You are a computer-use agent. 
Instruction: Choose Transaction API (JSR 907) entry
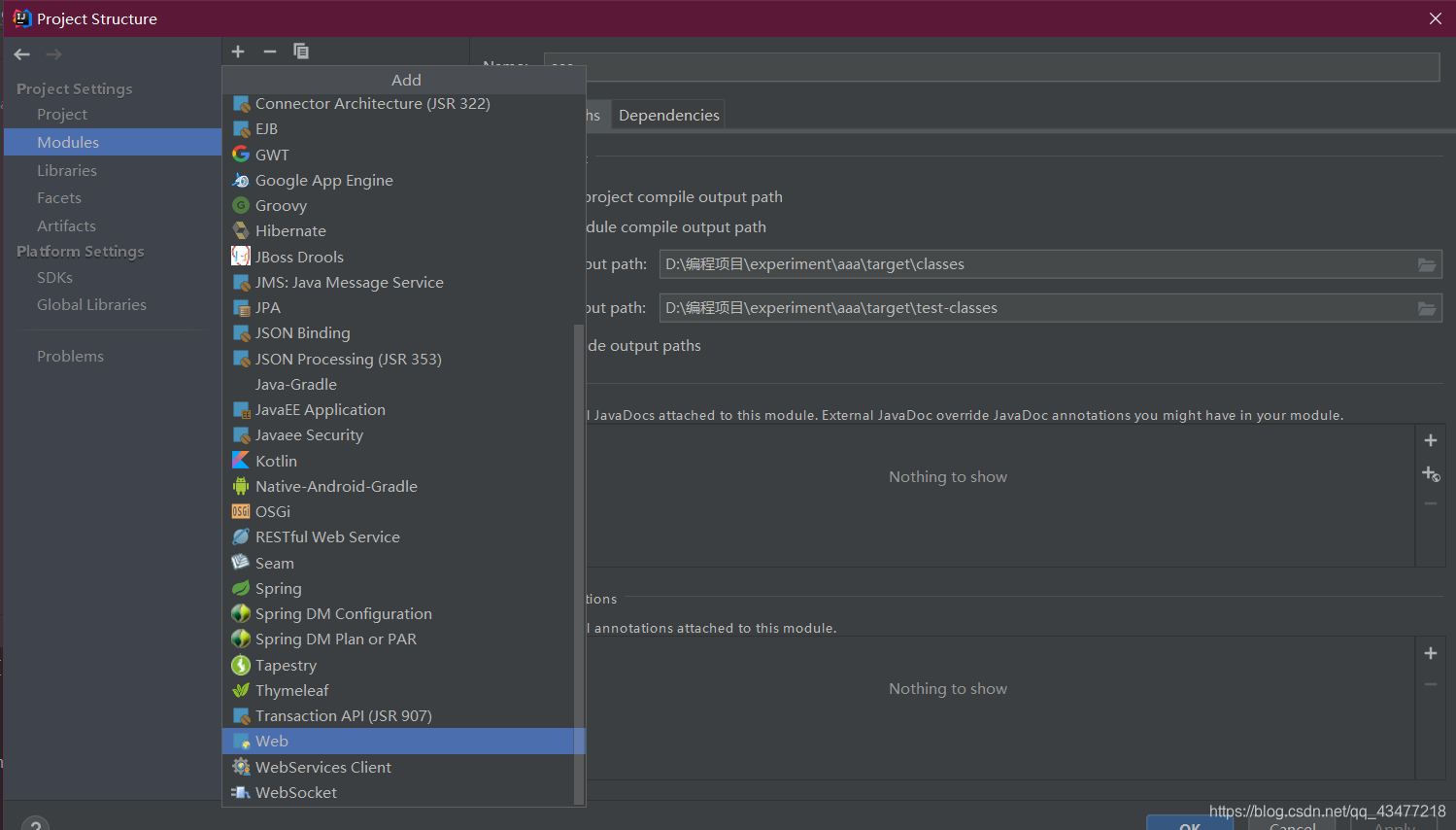[399, 715]
